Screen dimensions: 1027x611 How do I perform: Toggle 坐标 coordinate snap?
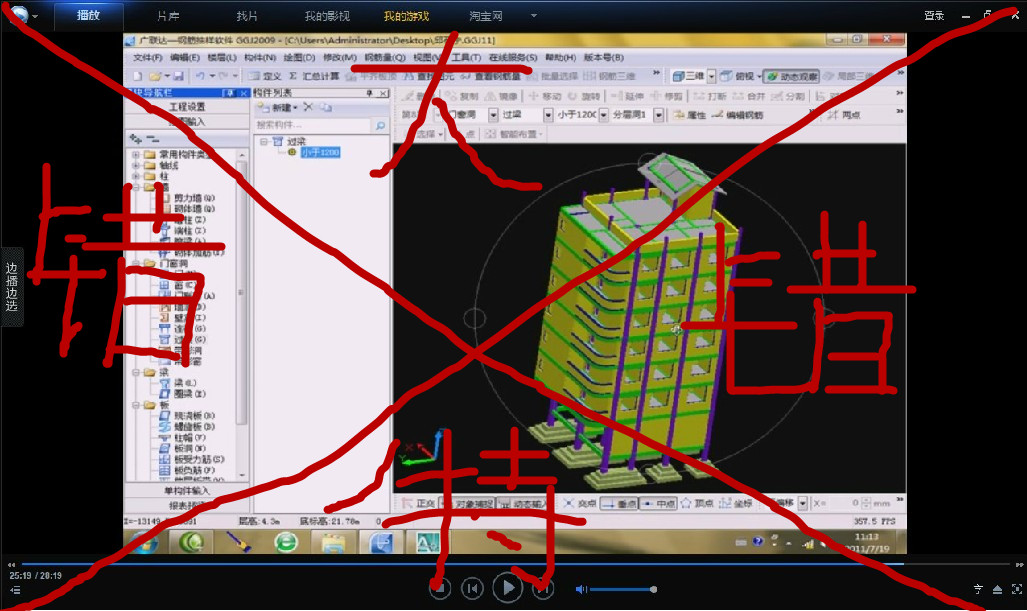[x=736, y=503]
